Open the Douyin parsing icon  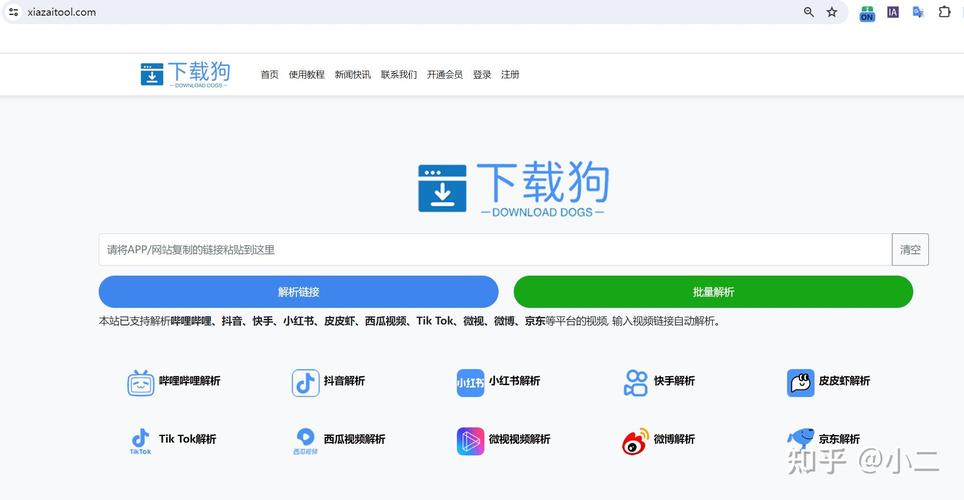click(305, 382)
